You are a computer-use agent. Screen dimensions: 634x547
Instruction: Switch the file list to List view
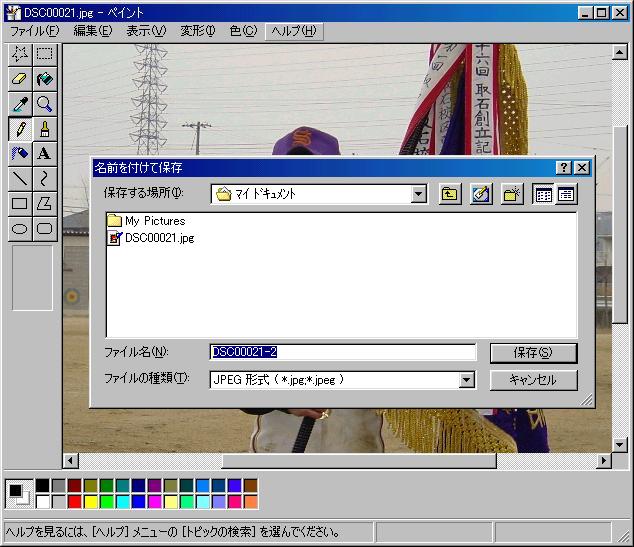(544, 194)
